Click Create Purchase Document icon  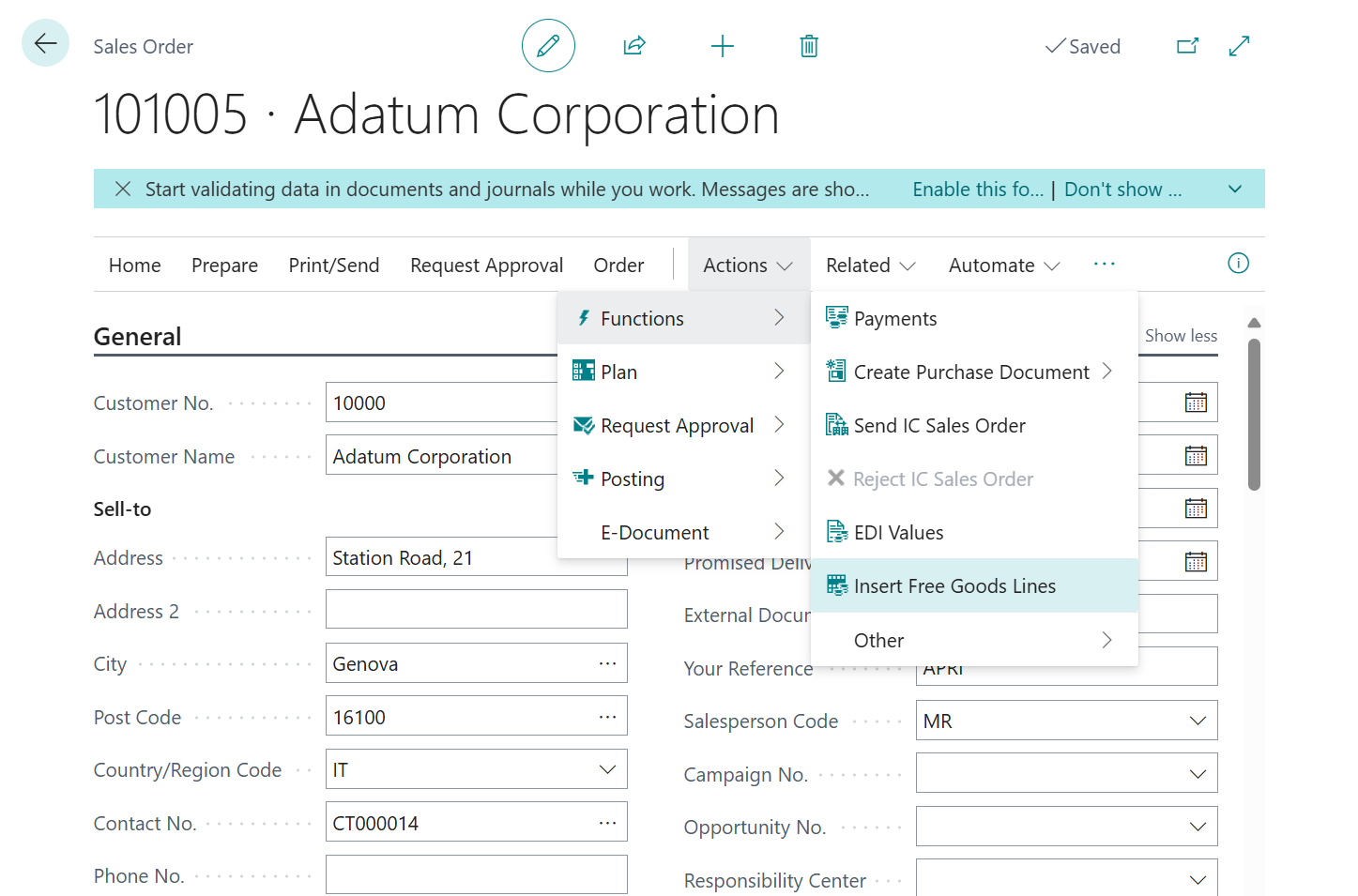(x=836, y=372)
